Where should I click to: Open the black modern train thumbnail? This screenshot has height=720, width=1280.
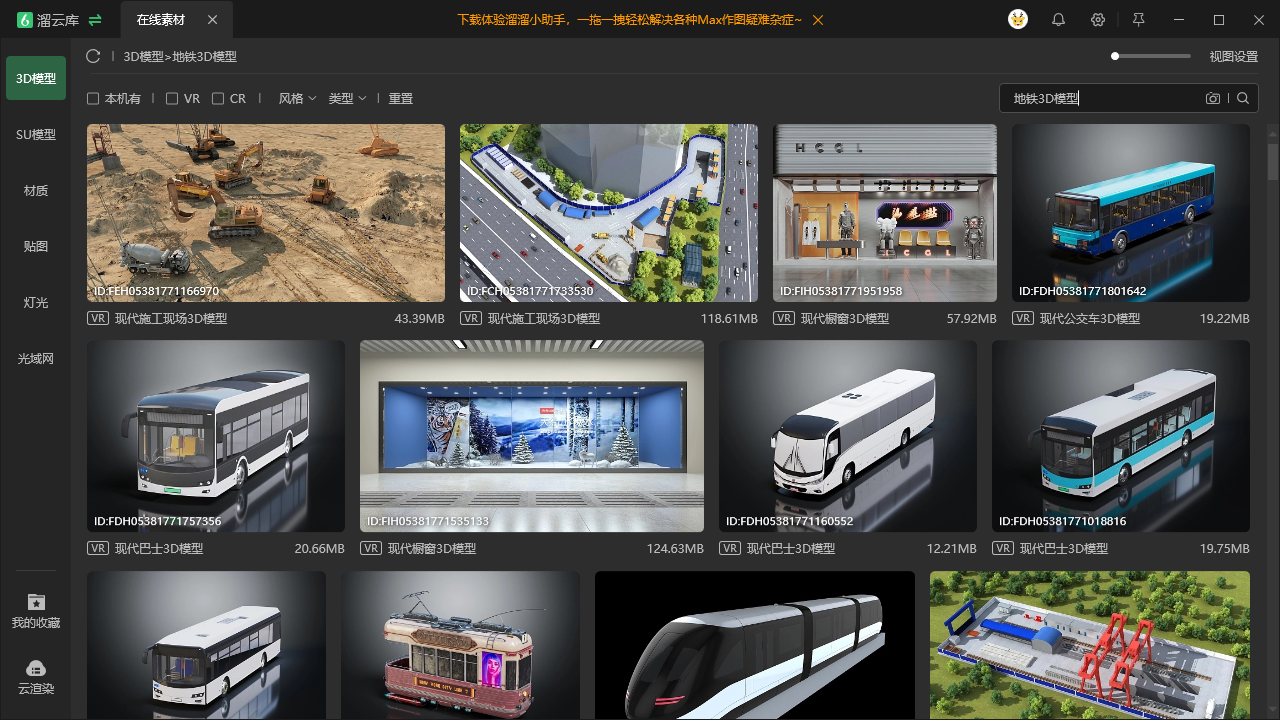[x=755, y=645]
